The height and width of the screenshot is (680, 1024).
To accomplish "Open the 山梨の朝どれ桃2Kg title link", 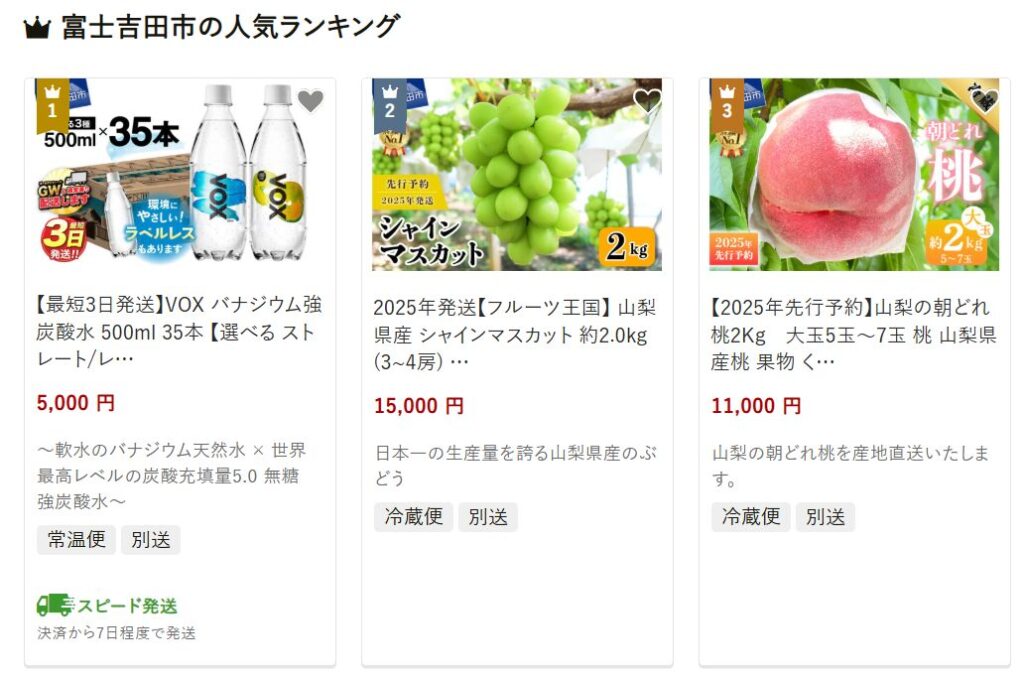I will pos(854,334).
